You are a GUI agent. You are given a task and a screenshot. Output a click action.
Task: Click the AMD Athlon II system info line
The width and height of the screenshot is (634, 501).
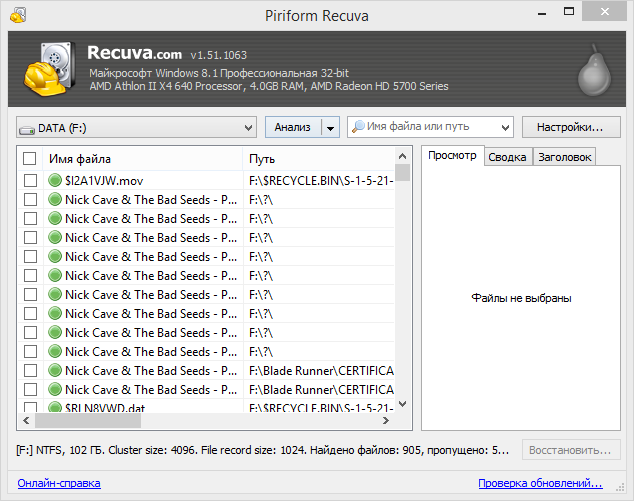click(x=269, y=86)
